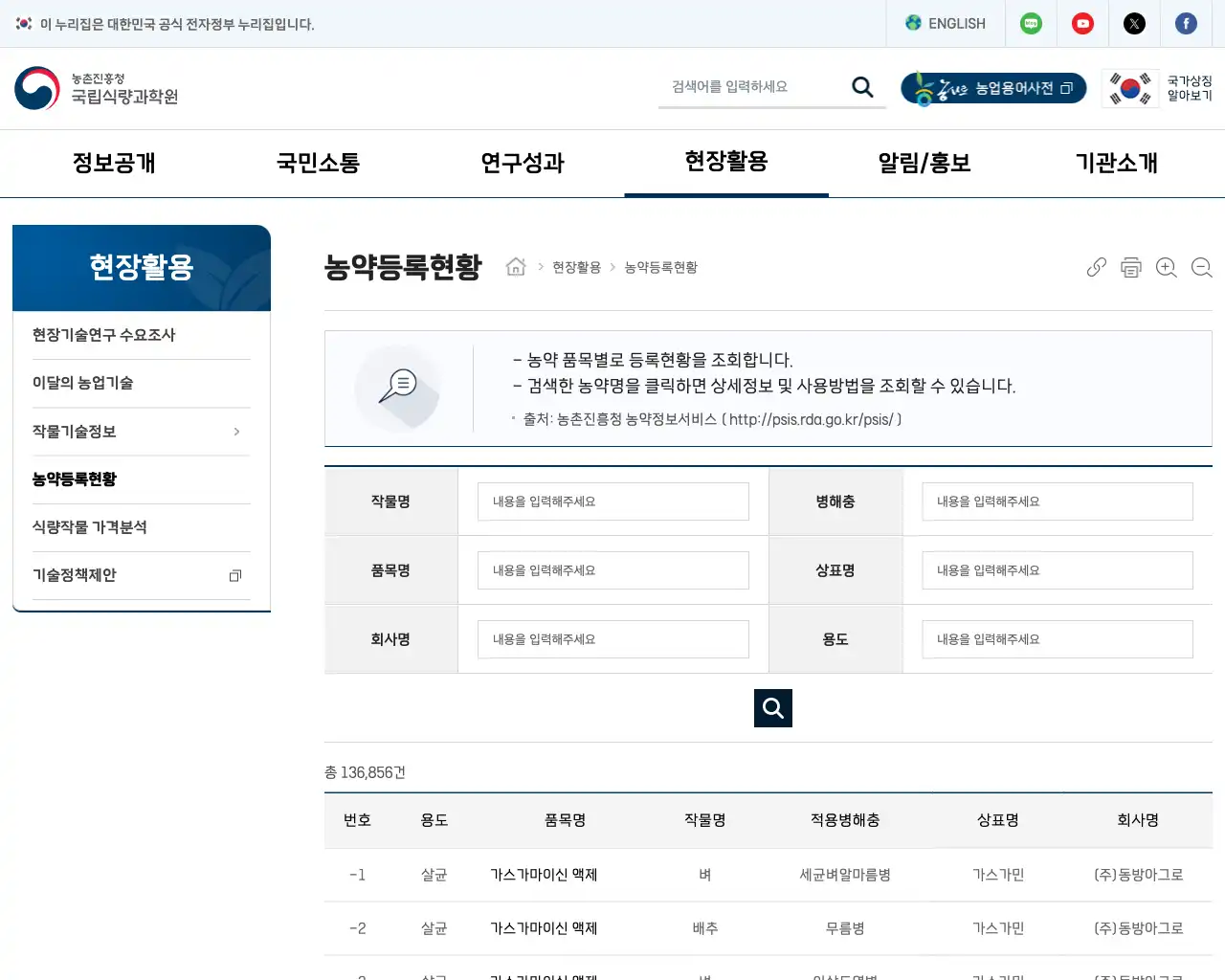
Task: Expand the 작물기술정보 sidebar submenu
Action: point(235,432)
